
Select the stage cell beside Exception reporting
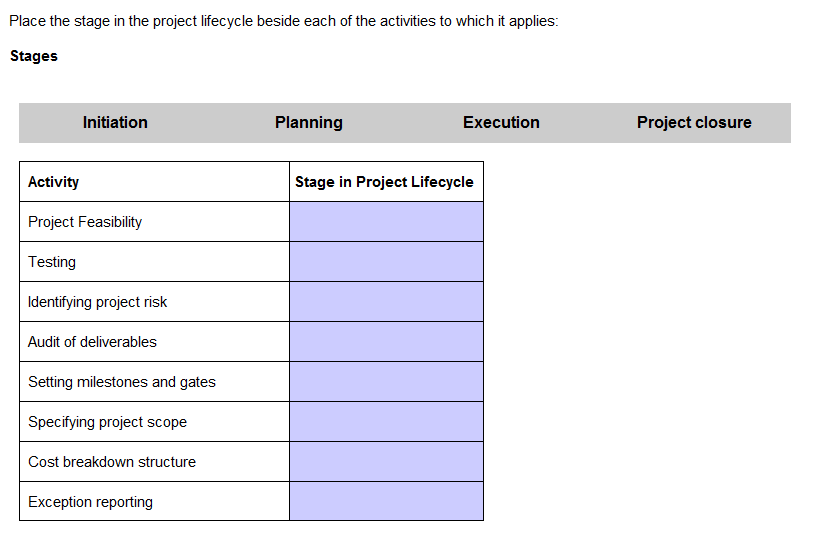point(386,501)
